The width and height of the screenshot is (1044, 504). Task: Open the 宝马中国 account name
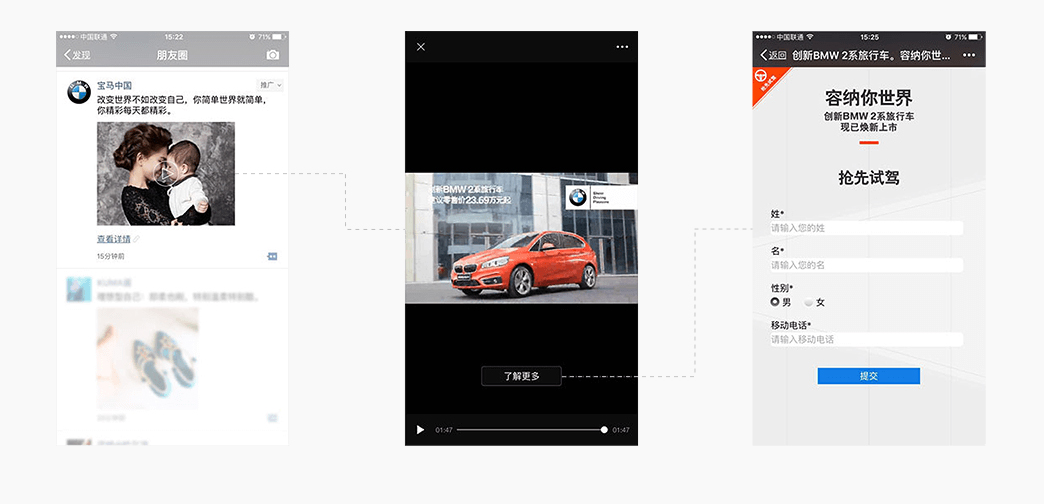tap(115, 85)
